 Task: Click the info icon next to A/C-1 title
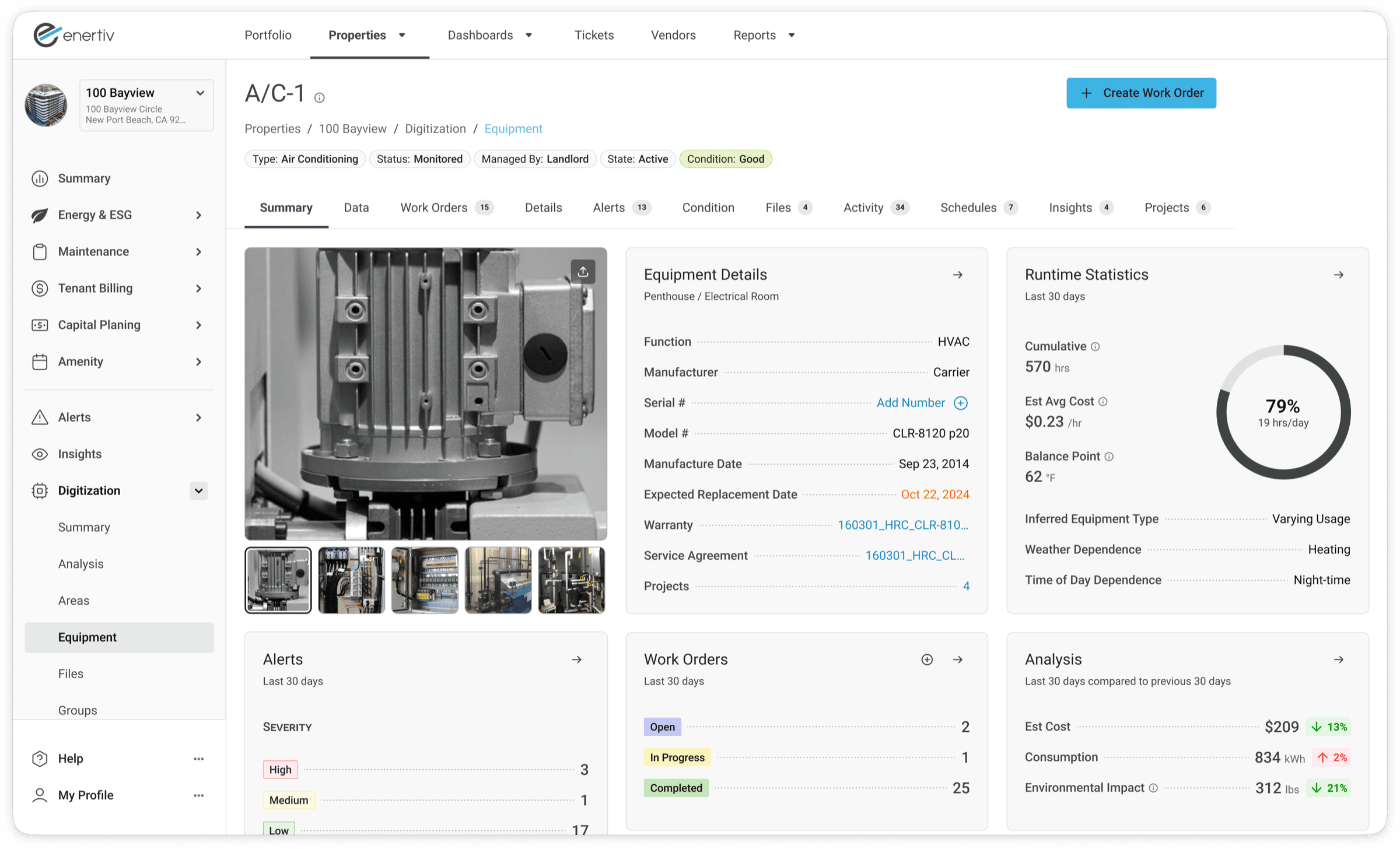tap(319, 98)
